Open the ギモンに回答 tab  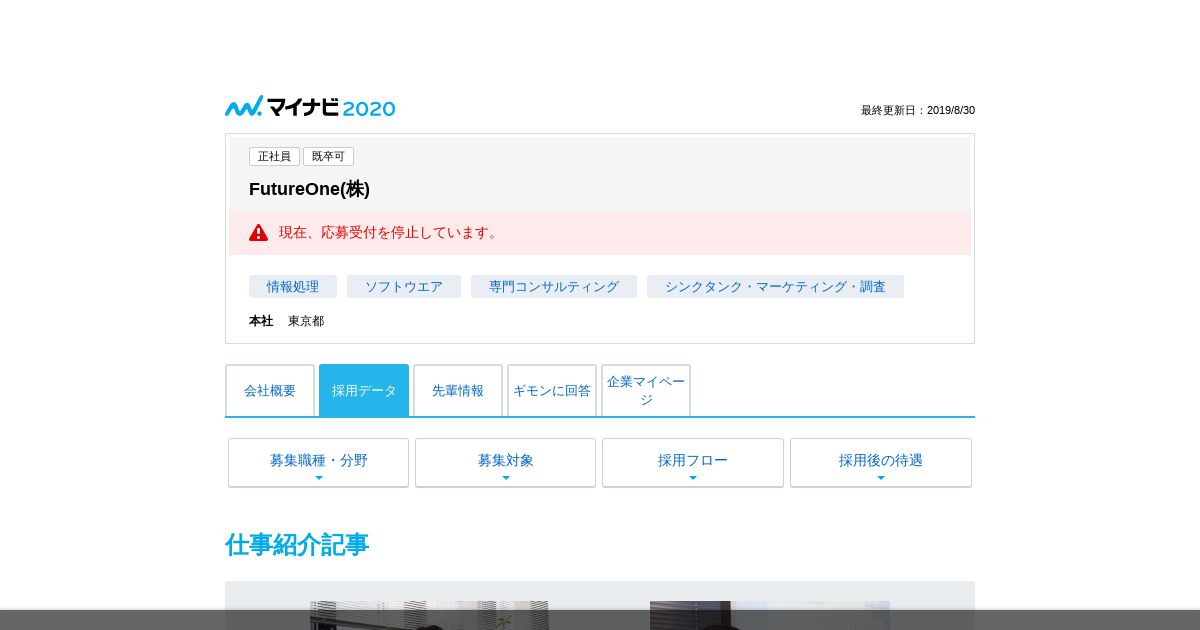(x=552, y=390)
